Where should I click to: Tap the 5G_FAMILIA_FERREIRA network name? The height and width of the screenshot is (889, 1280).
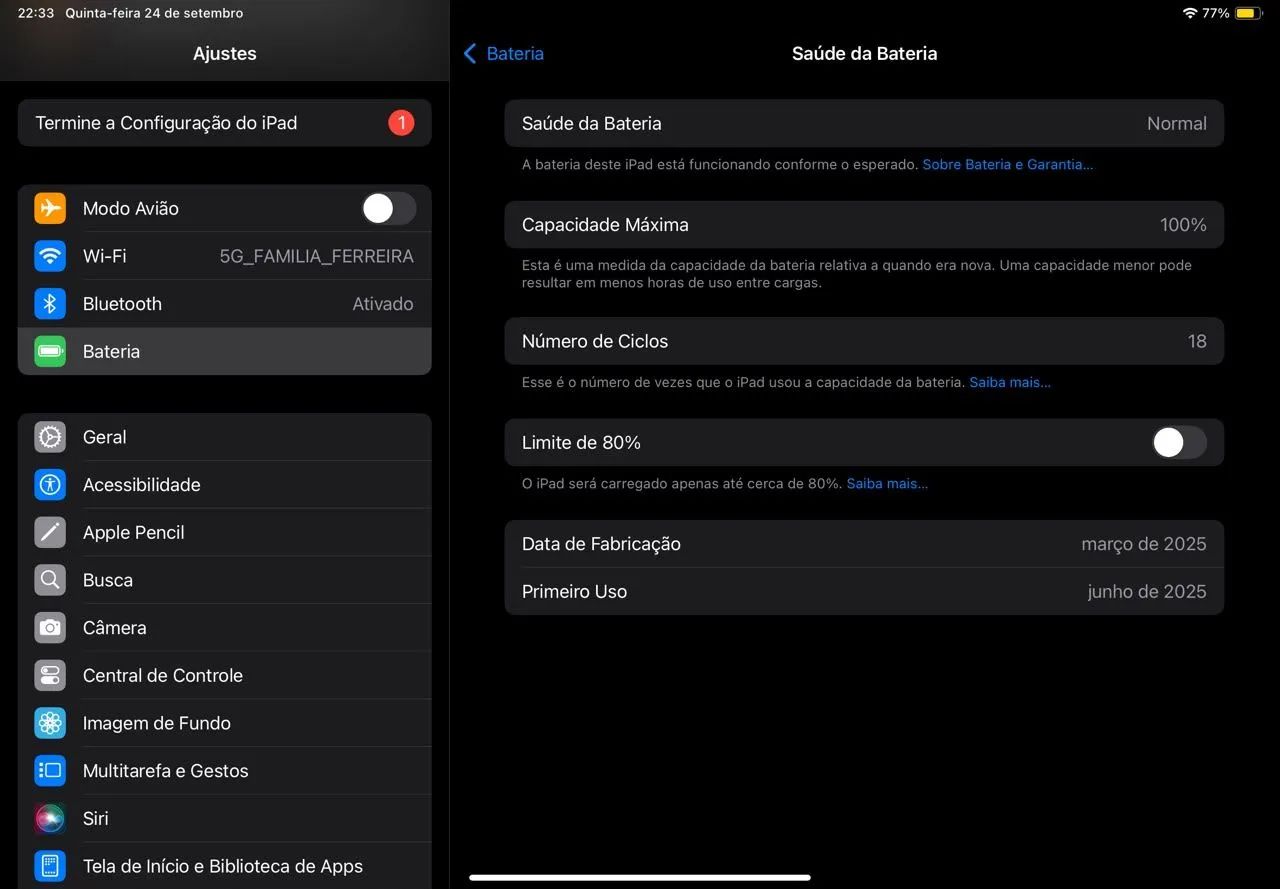(317, 256)
